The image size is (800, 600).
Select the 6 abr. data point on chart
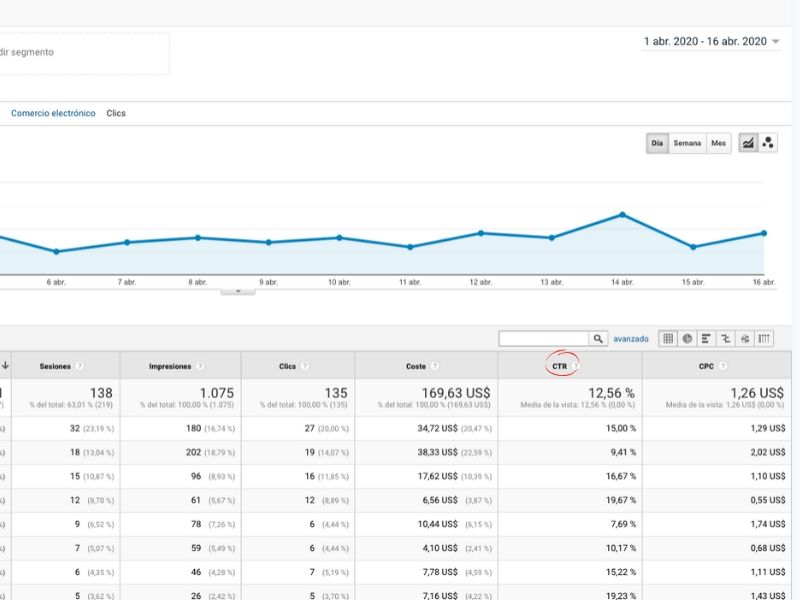coord(56,252)
